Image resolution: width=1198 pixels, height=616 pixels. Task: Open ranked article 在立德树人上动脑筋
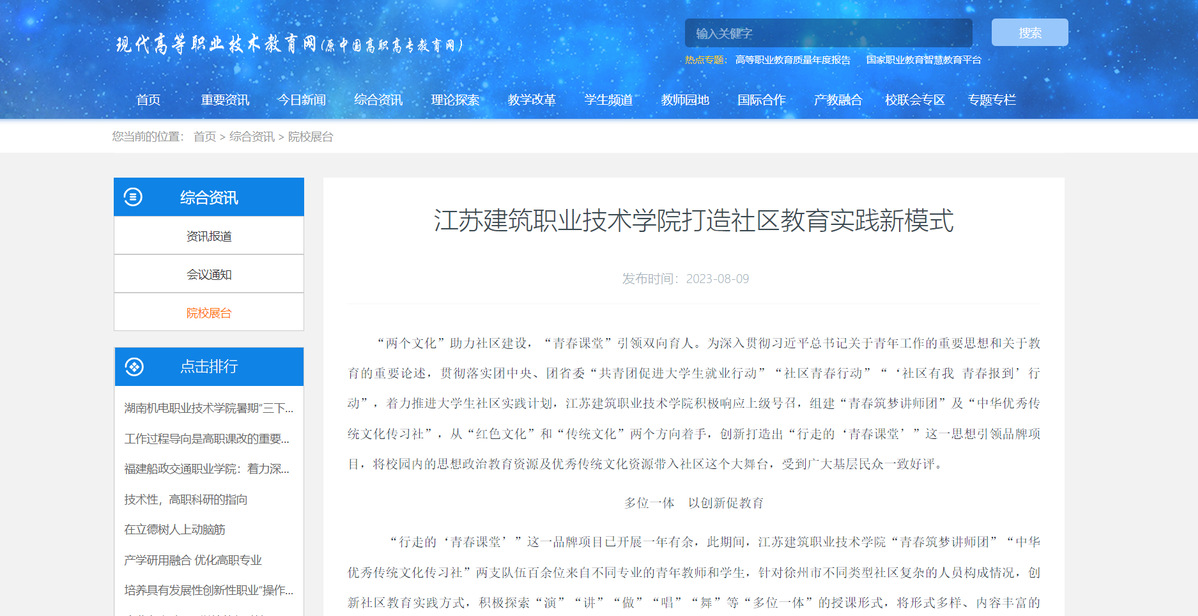click(x=175, y=530)
